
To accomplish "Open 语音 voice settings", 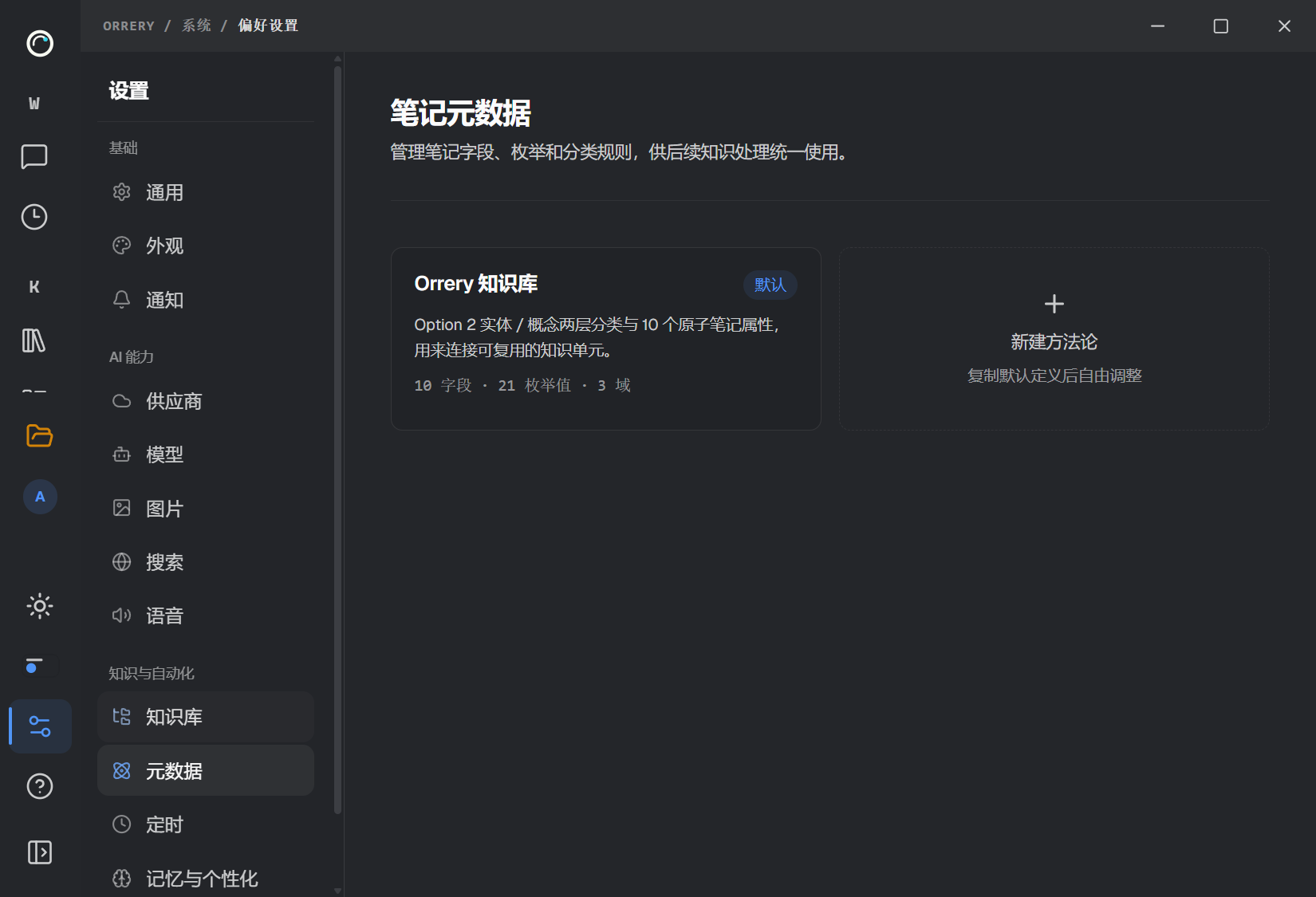I will point(206,616).
